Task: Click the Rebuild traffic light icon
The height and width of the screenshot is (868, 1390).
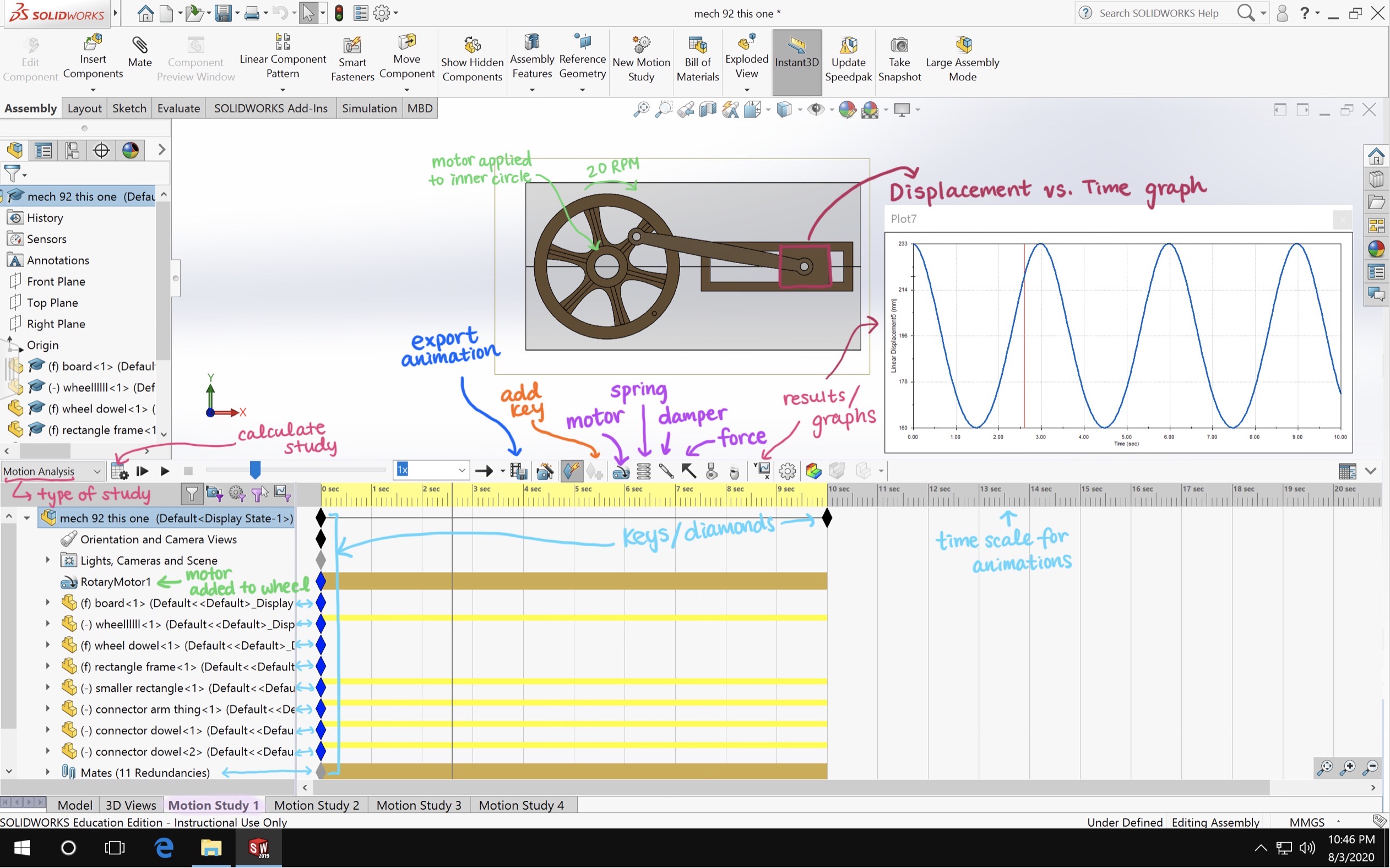Action: click(x=339, y=13)
